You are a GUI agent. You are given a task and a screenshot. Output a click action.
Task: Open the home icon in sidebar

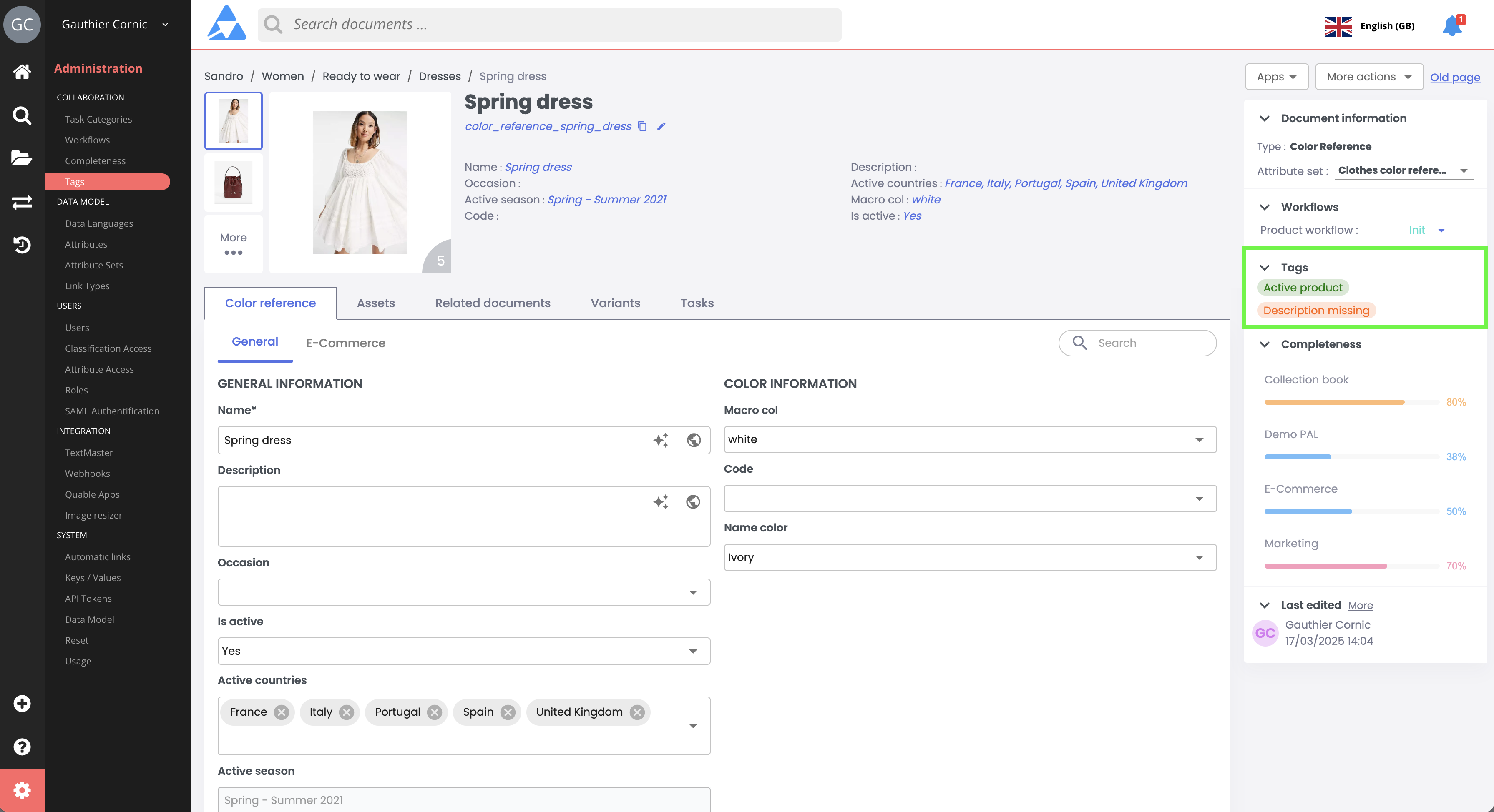tap(22, 71)
